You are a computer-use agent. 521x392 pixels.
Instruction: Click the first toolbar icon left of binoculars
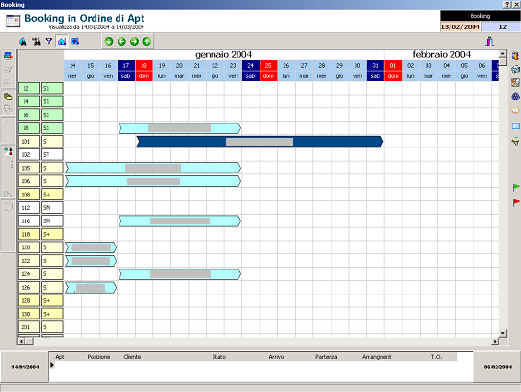(23, 42)
